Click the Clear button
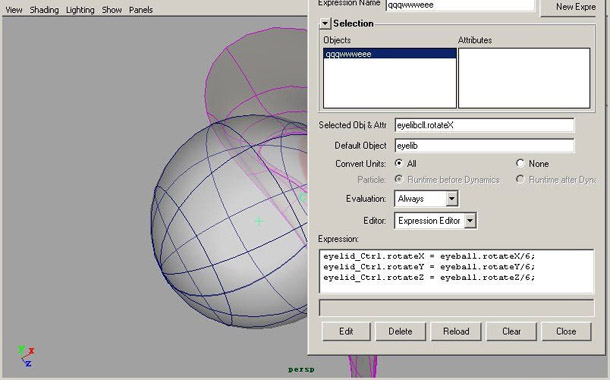 click(x=511, y=331)
